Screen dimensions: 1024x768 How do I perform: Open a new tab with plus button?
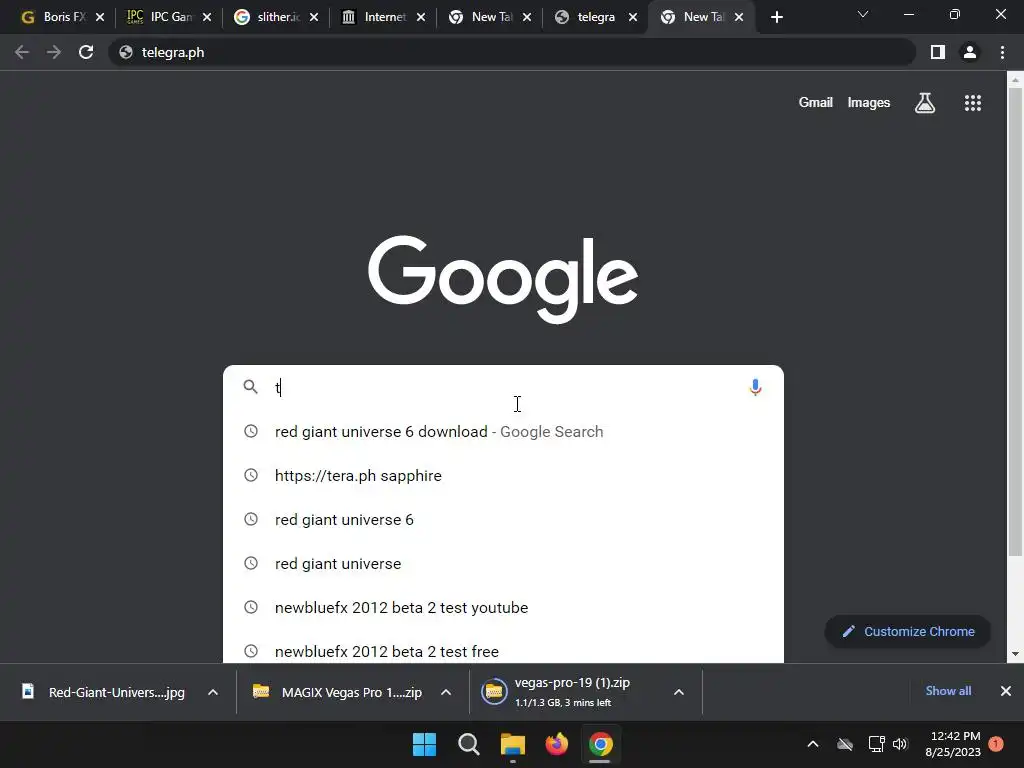pyautogui.click(x=776, y=18)
